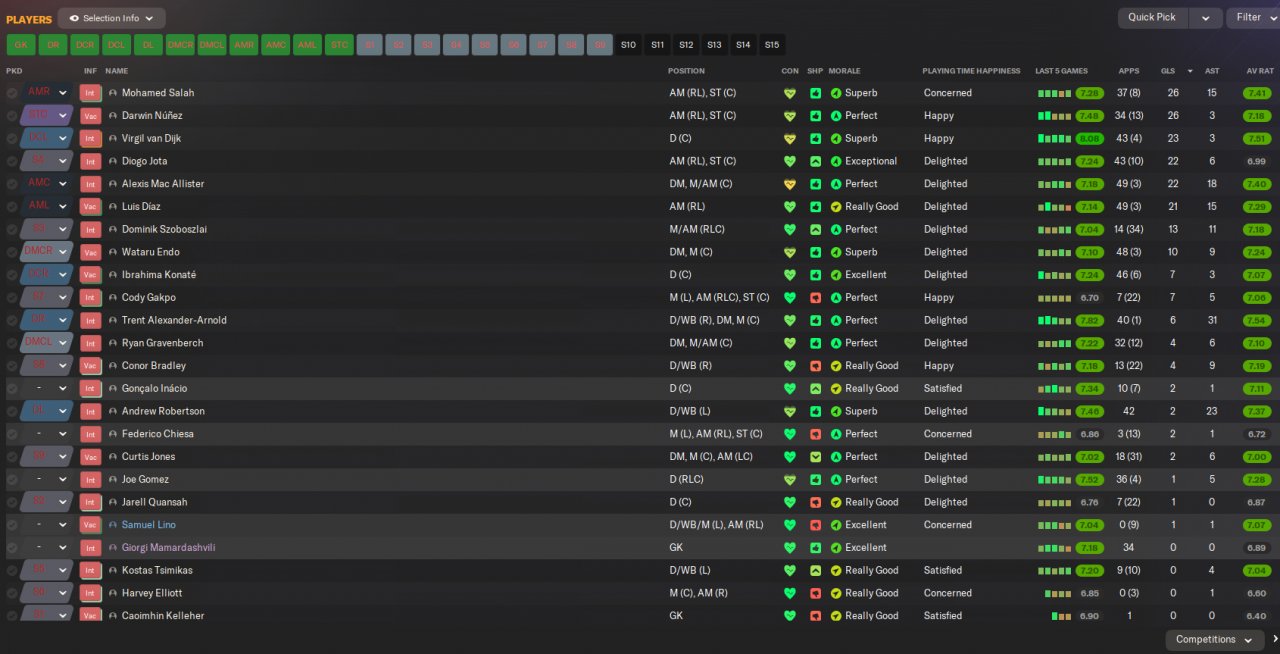Click Trent Alexander-Arnold's 7.54 average rating badge
Viewport: 1280px width, 654px height.
tap(1257, 321)
